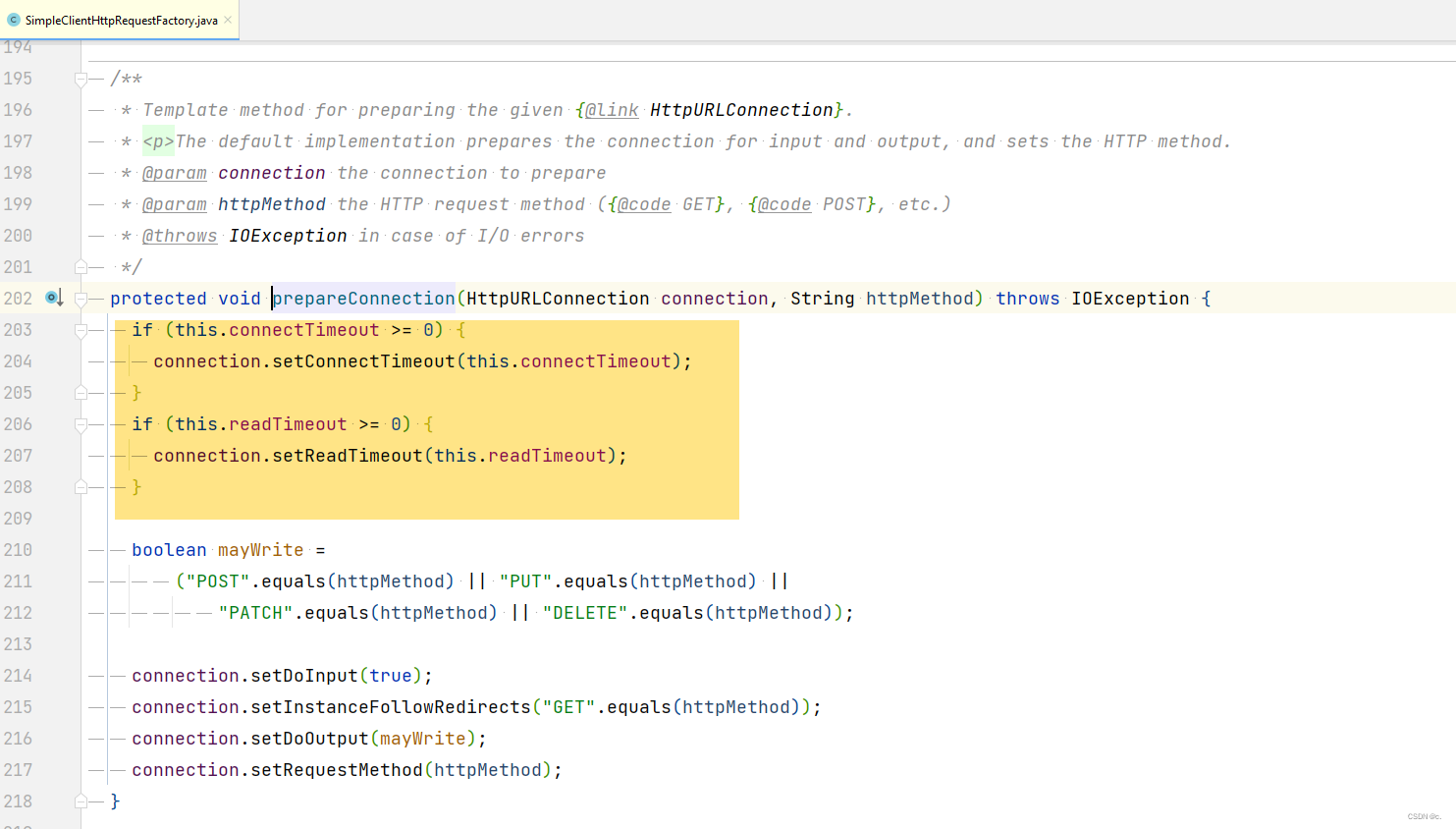Click the fold end marker at line 208
1456x829 pixels.
[x=81, y=487]
